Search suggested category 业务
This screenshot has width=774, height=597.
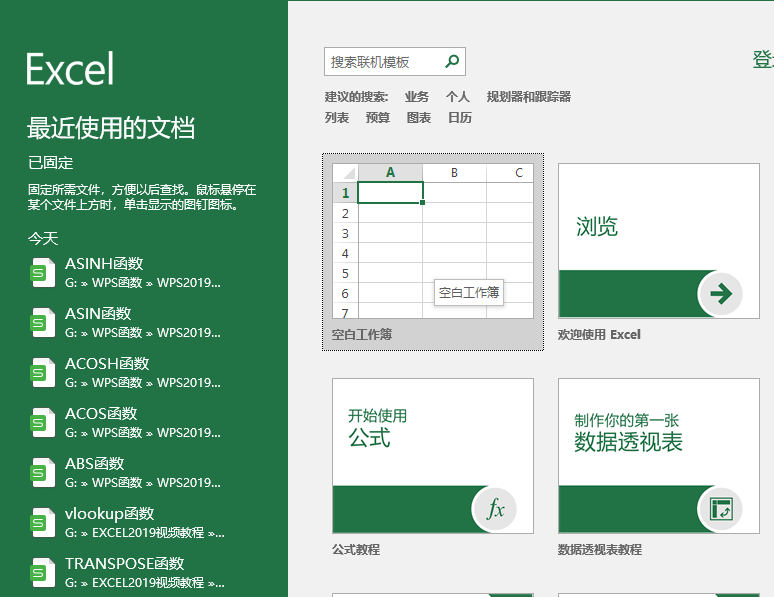pos(417,97)
